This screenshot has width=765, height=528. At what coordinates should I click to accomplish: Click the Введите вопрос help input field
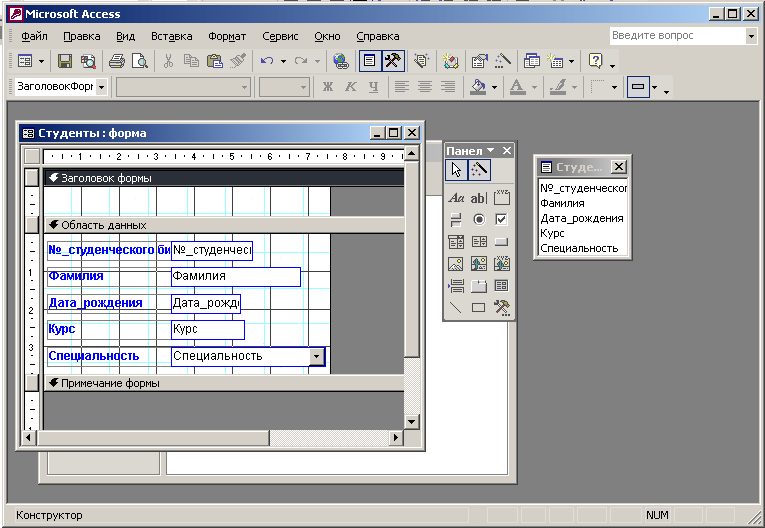tap(678, 36)
